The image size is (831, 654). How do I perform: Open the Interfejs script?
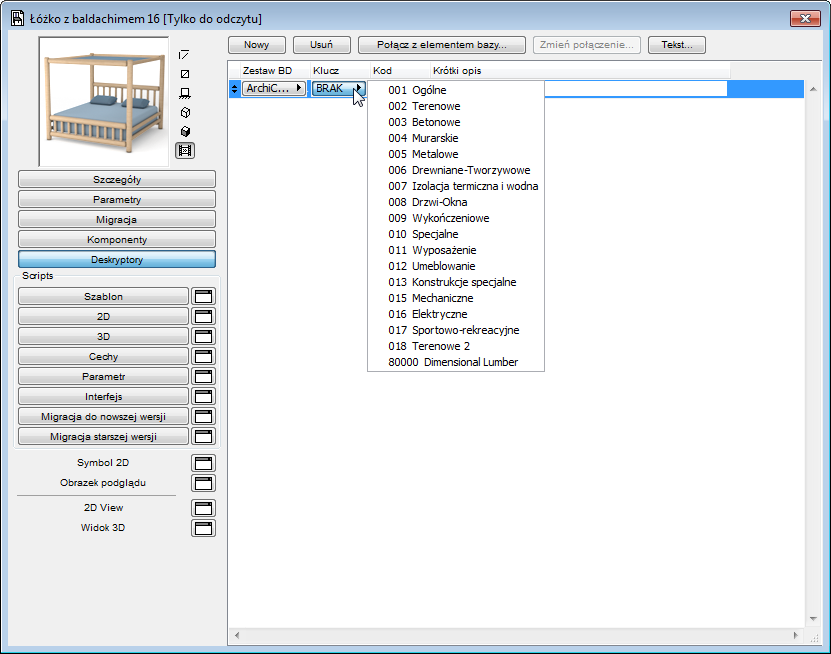pyautogui.click(x=103, y=396)
